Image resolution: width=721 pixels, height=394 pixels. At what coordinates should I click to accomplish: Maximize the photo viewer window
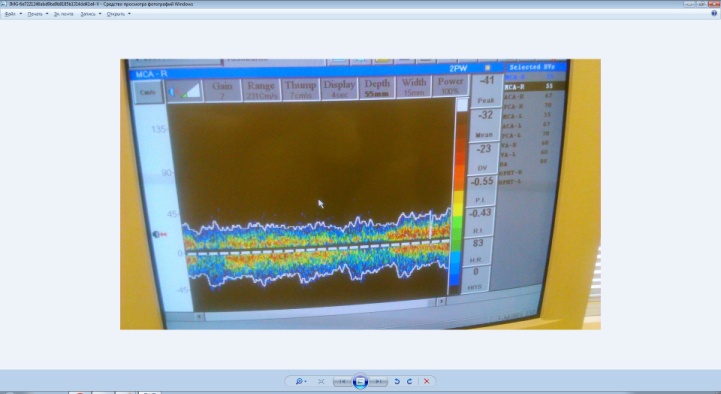[x=701, y=4]
